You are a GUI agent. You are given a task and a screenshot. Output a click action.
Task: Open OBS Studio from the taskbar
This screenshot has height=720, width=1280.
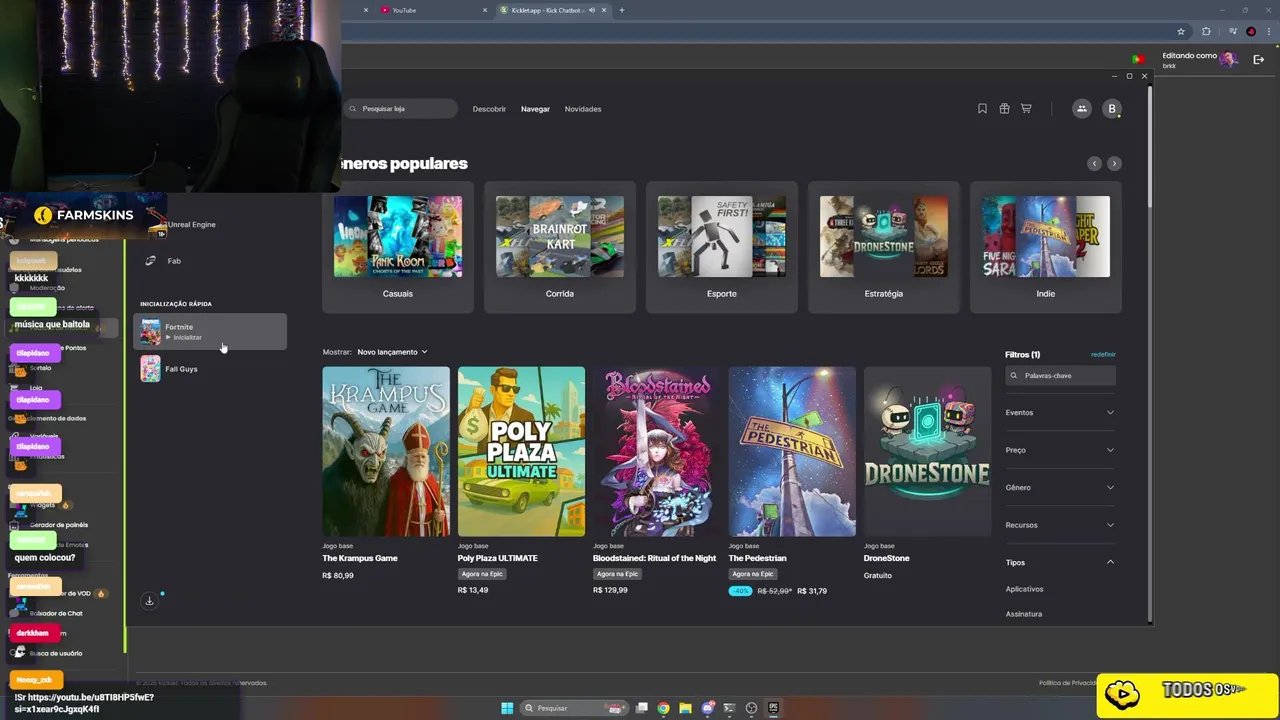pyautogui.click(x=751, y=708)
